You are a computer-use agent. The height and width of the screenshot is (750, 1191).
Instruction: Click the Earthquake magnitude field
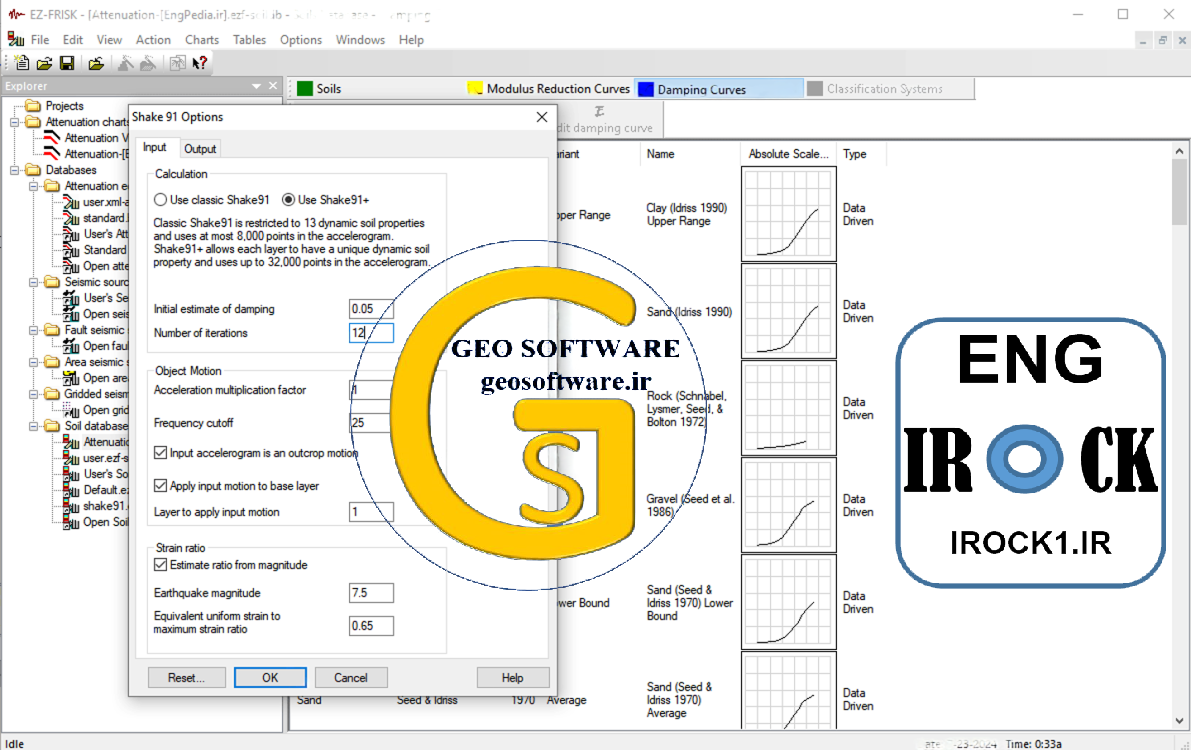[x=371, y=593]
